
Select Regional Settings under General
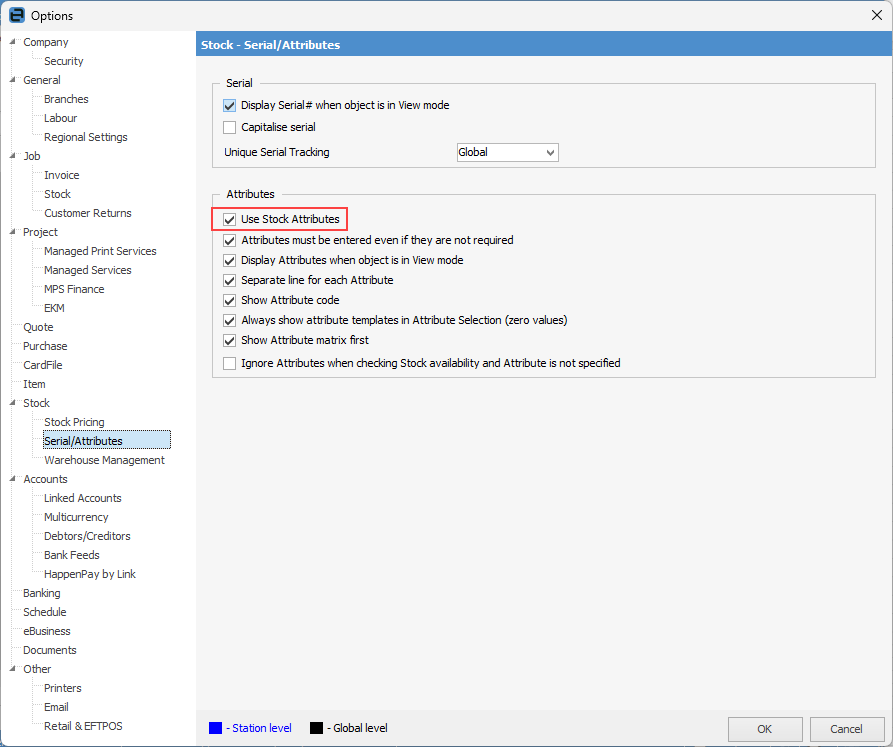(x=85, y=137)
